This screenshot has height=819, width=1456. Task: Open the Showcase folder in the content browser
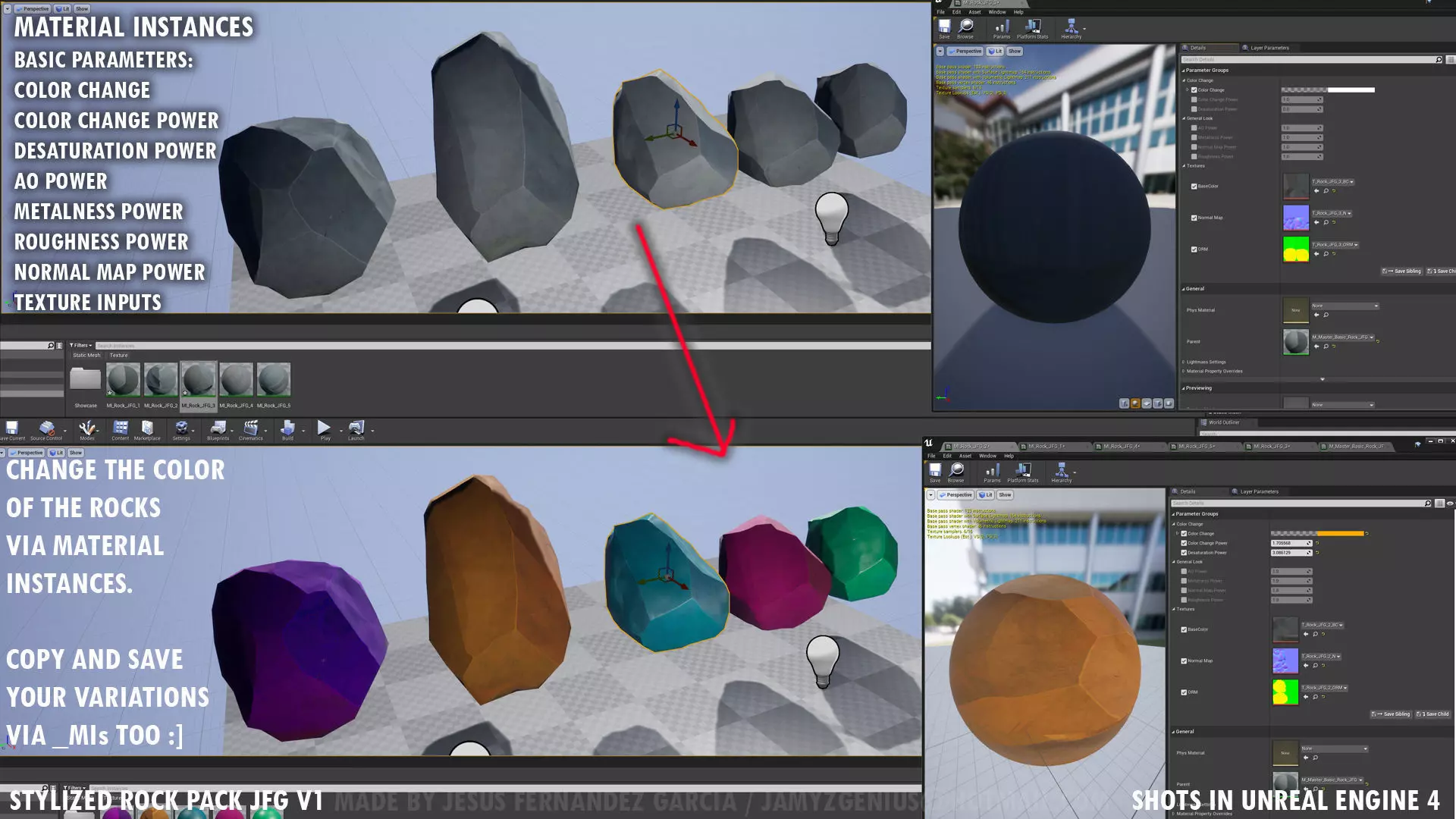pyautogui.click(x=86, y=385)
